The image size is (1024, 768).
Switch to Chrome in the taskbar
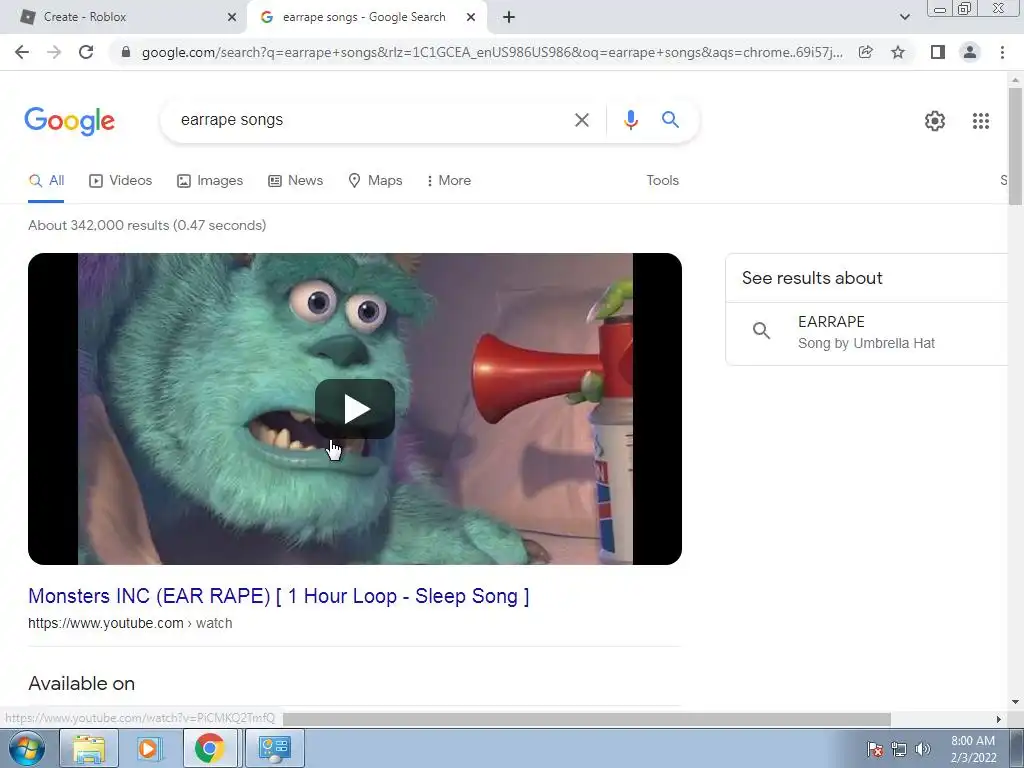(x=209, y=748)
